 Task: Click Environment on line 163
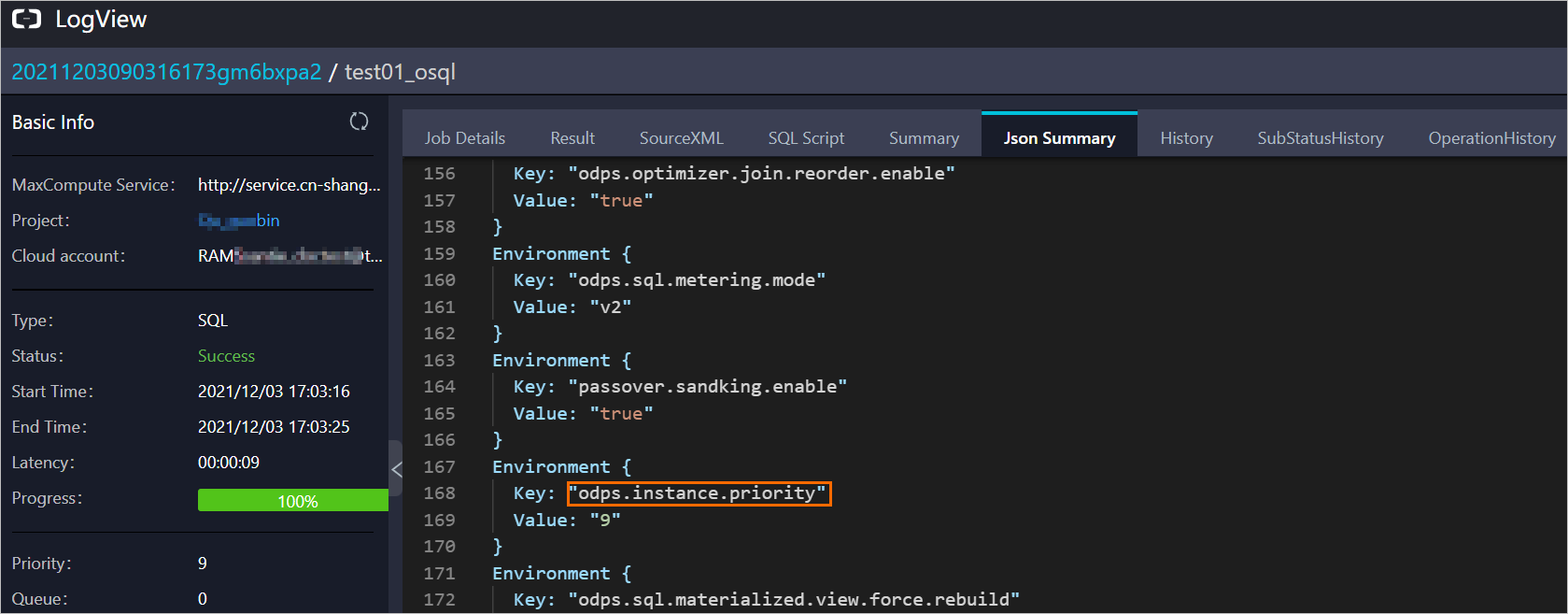click(x=551, y=361)
